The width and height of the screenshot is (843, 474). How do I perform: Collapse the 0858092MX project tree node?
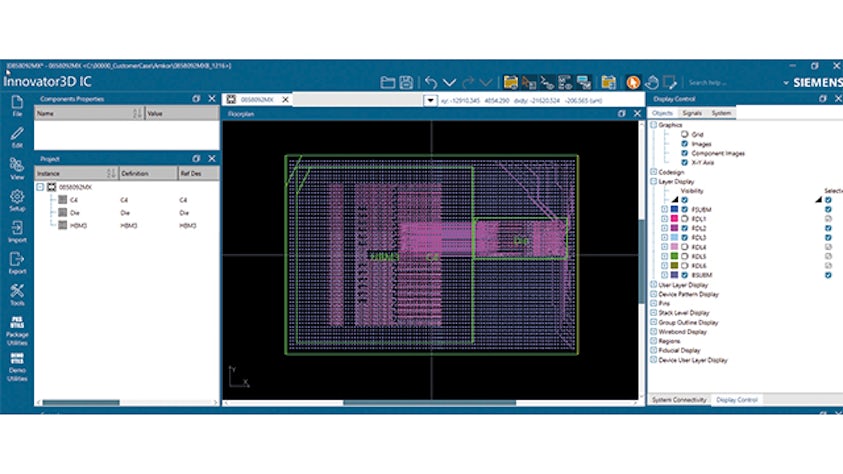pyautogui.click(x=40, y=187)
